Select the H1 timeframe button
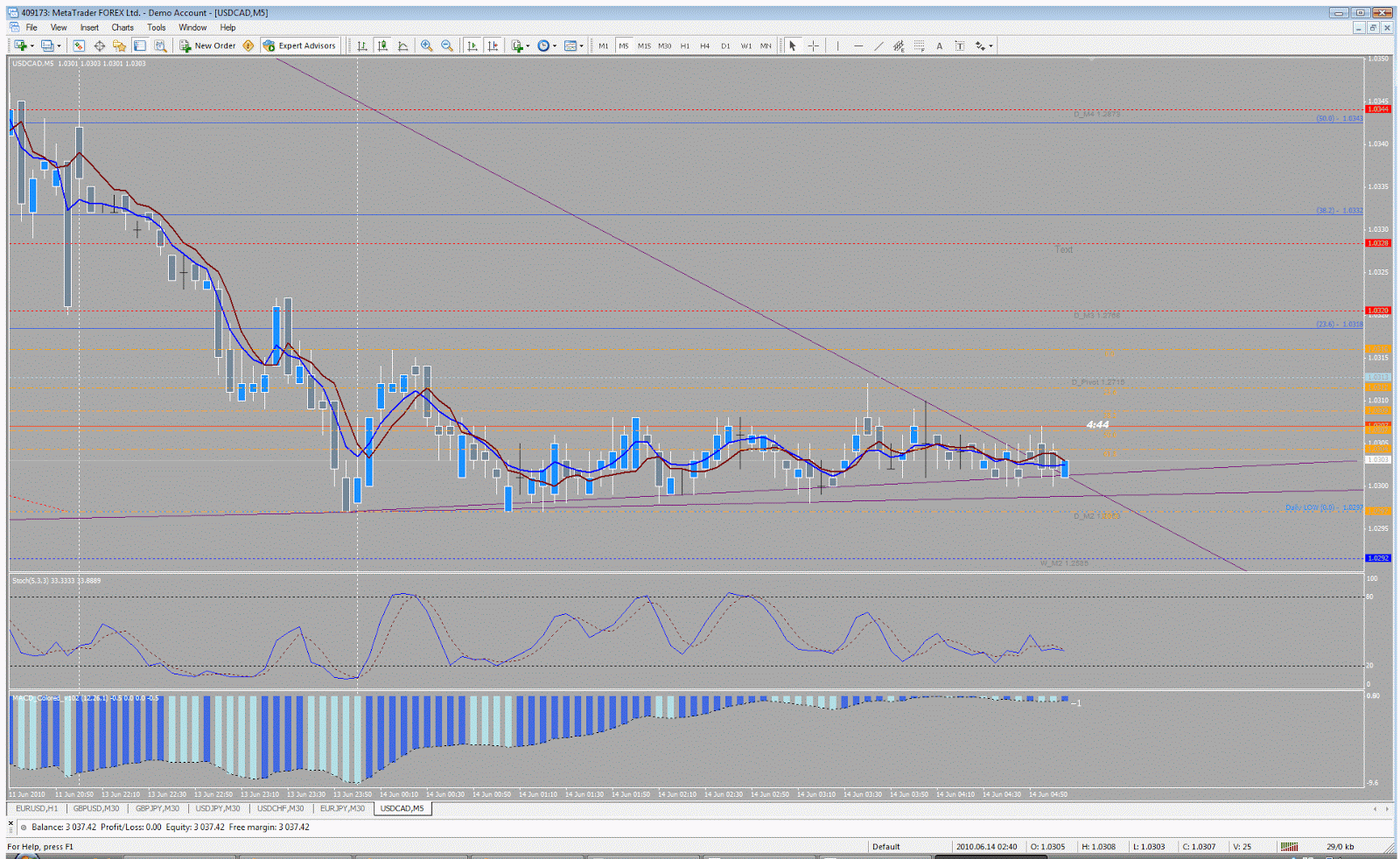 pos(684,45)
